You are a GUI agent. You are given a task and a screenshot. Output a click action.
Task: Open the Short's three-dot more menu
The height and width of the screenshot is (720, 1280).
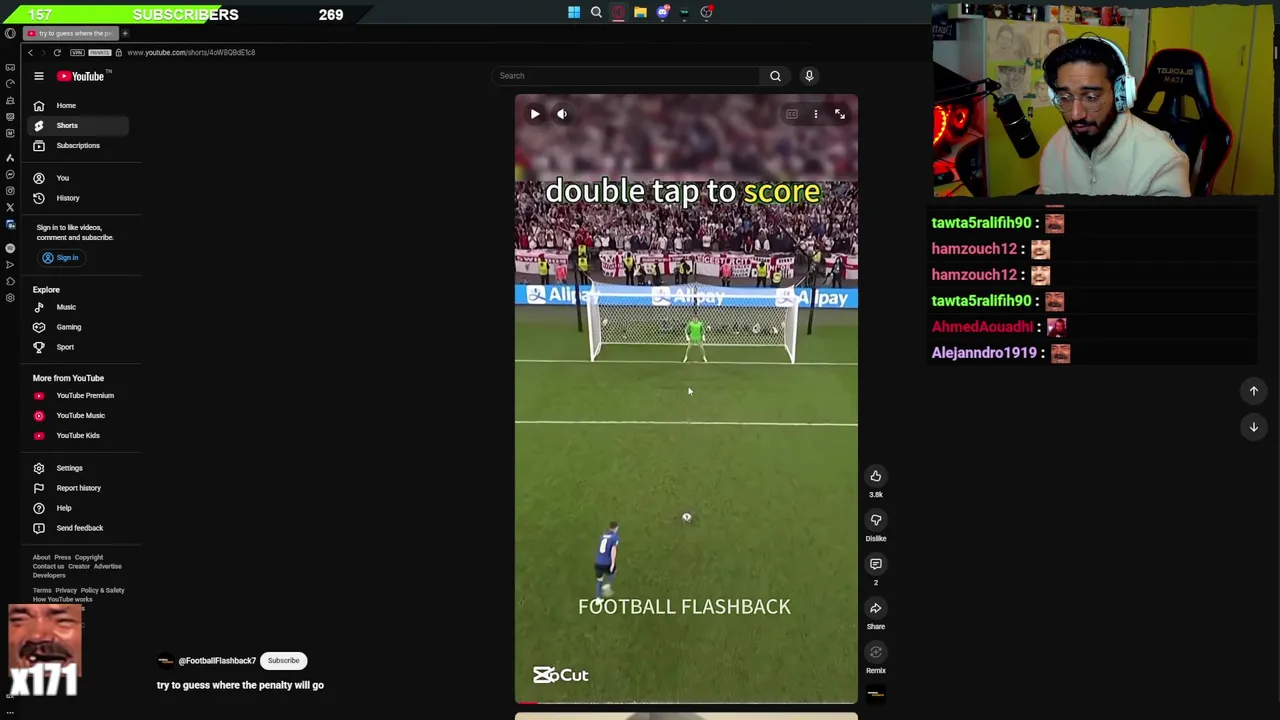pyautogui.click(x=815, y=114)
